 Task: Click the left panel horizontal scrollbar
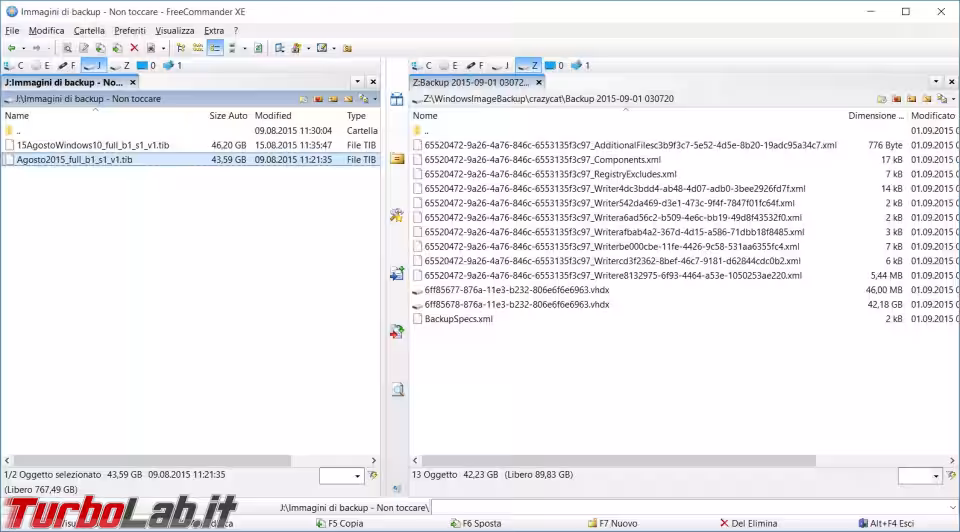pos(150,461)
